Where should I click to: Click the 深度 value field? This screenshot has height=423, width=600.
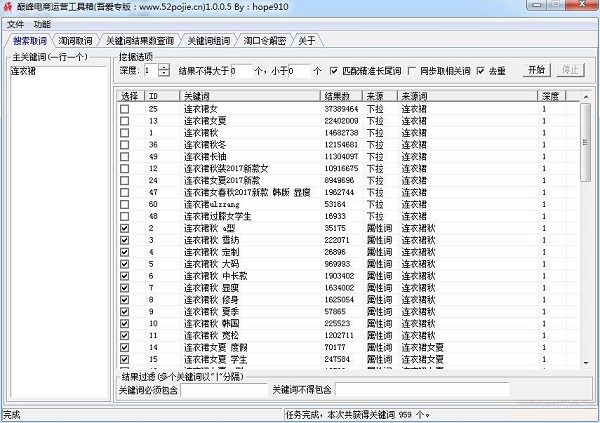click(x=151, y=70)
